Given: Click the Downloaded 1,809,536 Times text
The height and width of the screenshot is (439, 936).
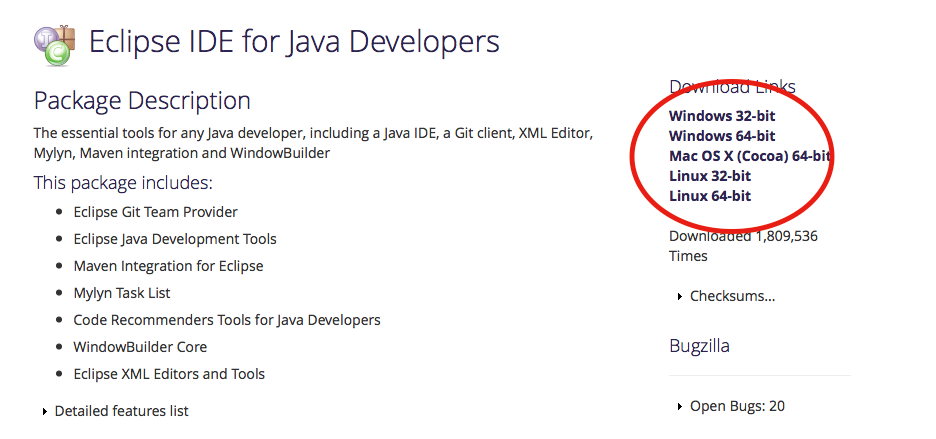Looking at the screenshot, I should coord(743,246).
